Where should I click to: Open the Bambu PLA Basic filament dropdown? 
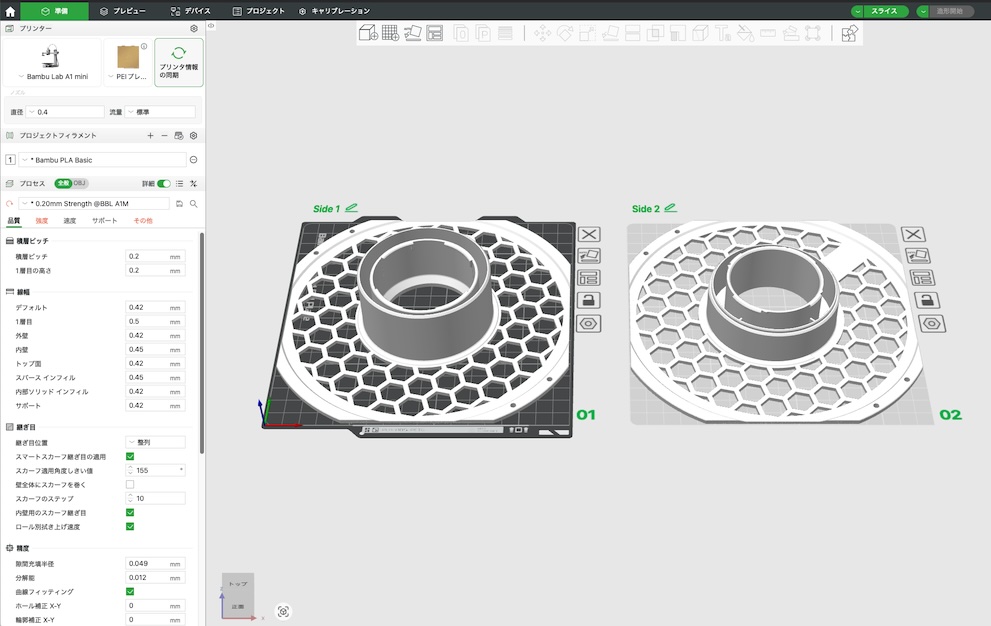pos(102,160)
